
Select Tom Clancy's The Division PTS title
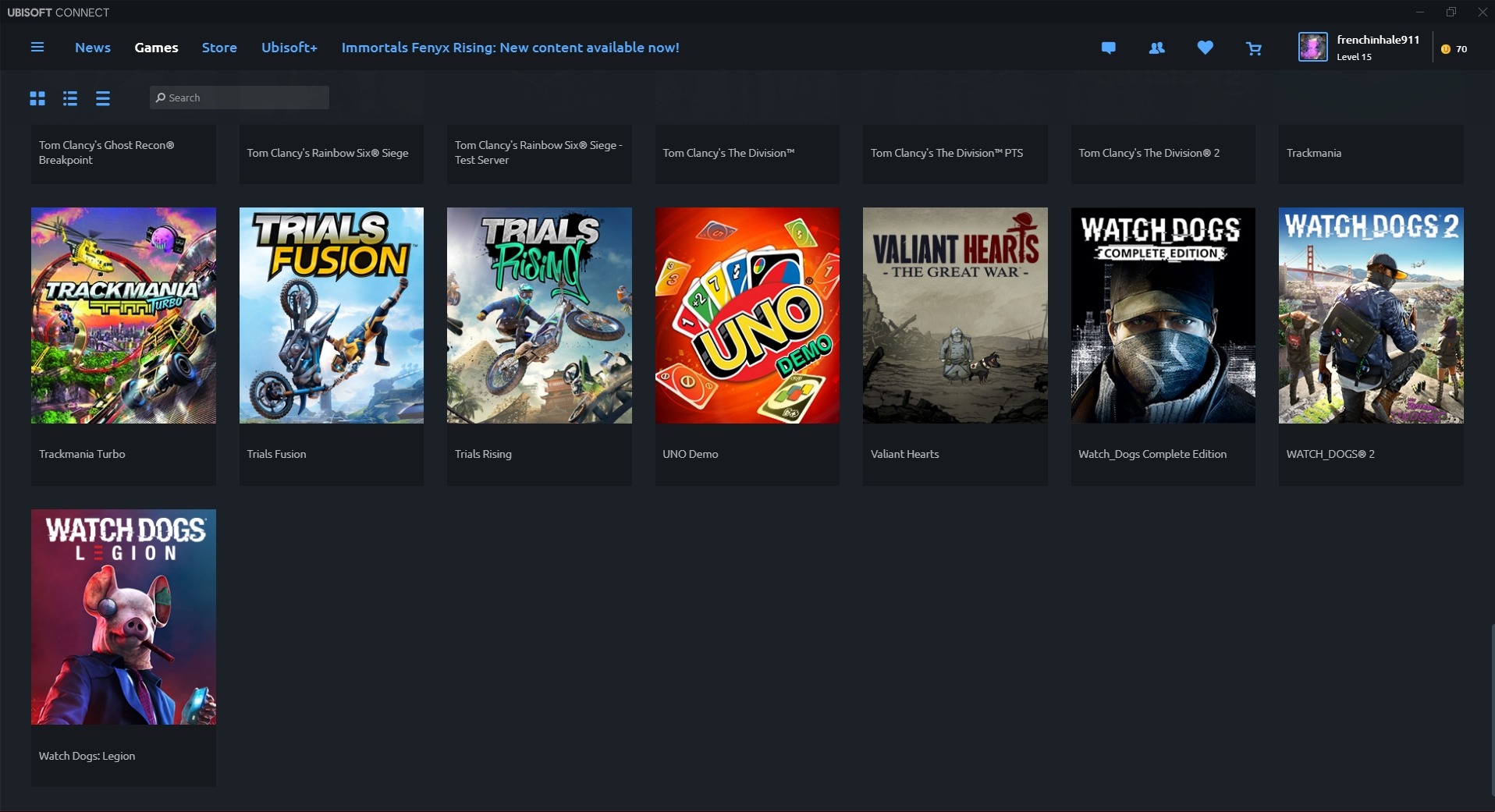click(x=946, y=153)
